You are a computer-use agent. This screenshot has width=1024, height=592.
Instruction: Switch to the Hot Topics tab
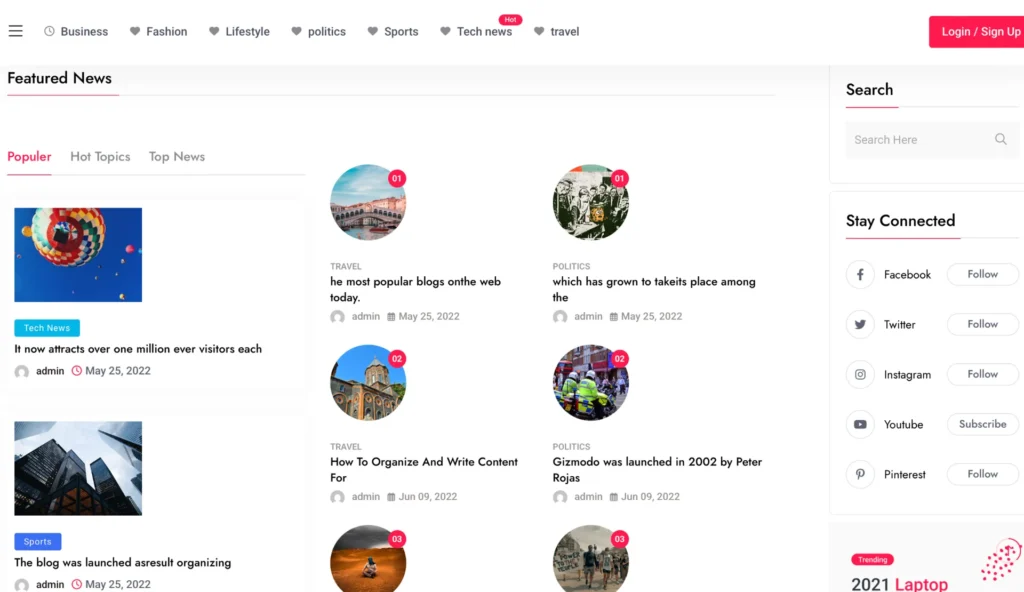(x=100, y=157)
